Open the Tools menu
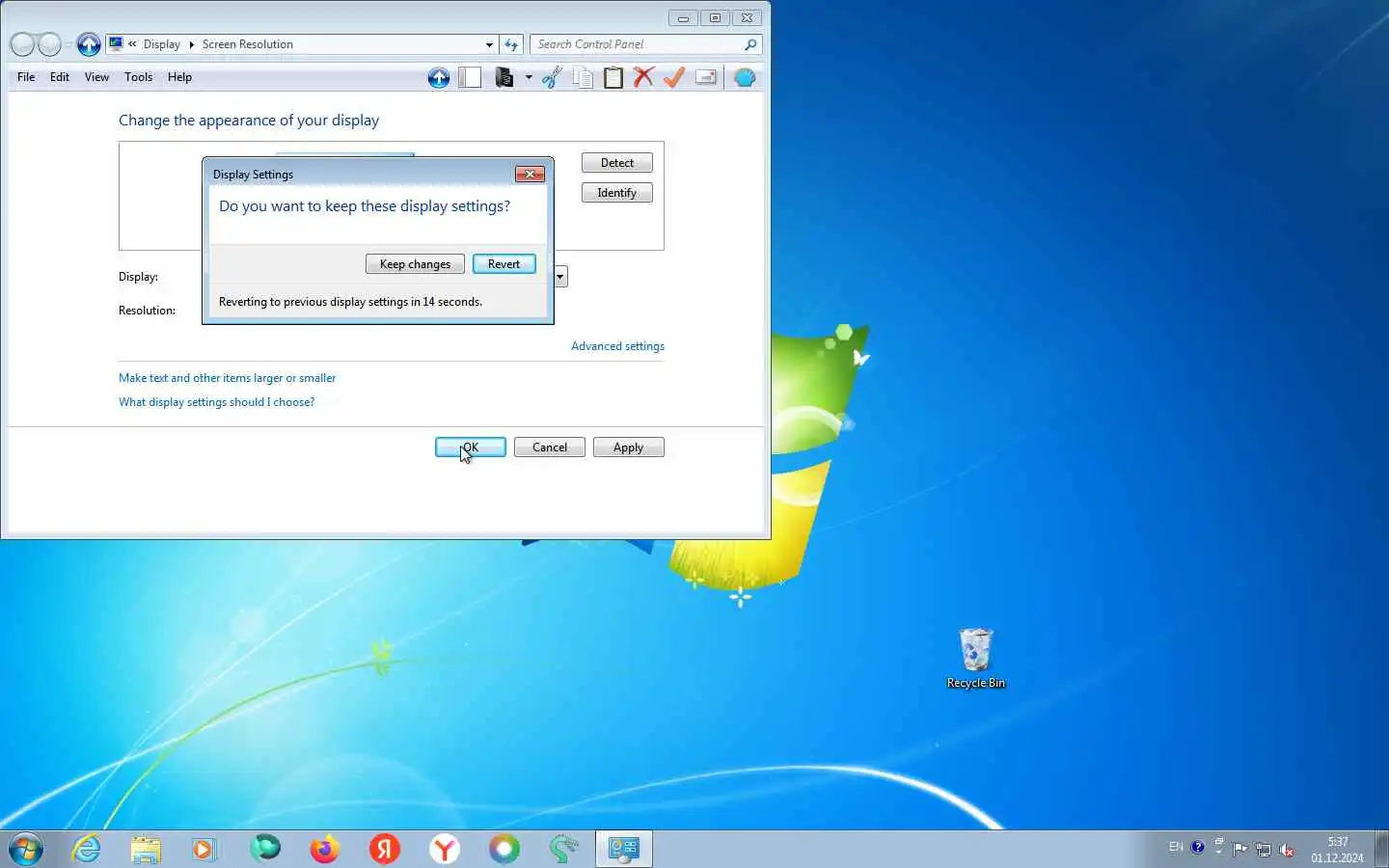Screen dimensions: 1389x868 (138, 77)
